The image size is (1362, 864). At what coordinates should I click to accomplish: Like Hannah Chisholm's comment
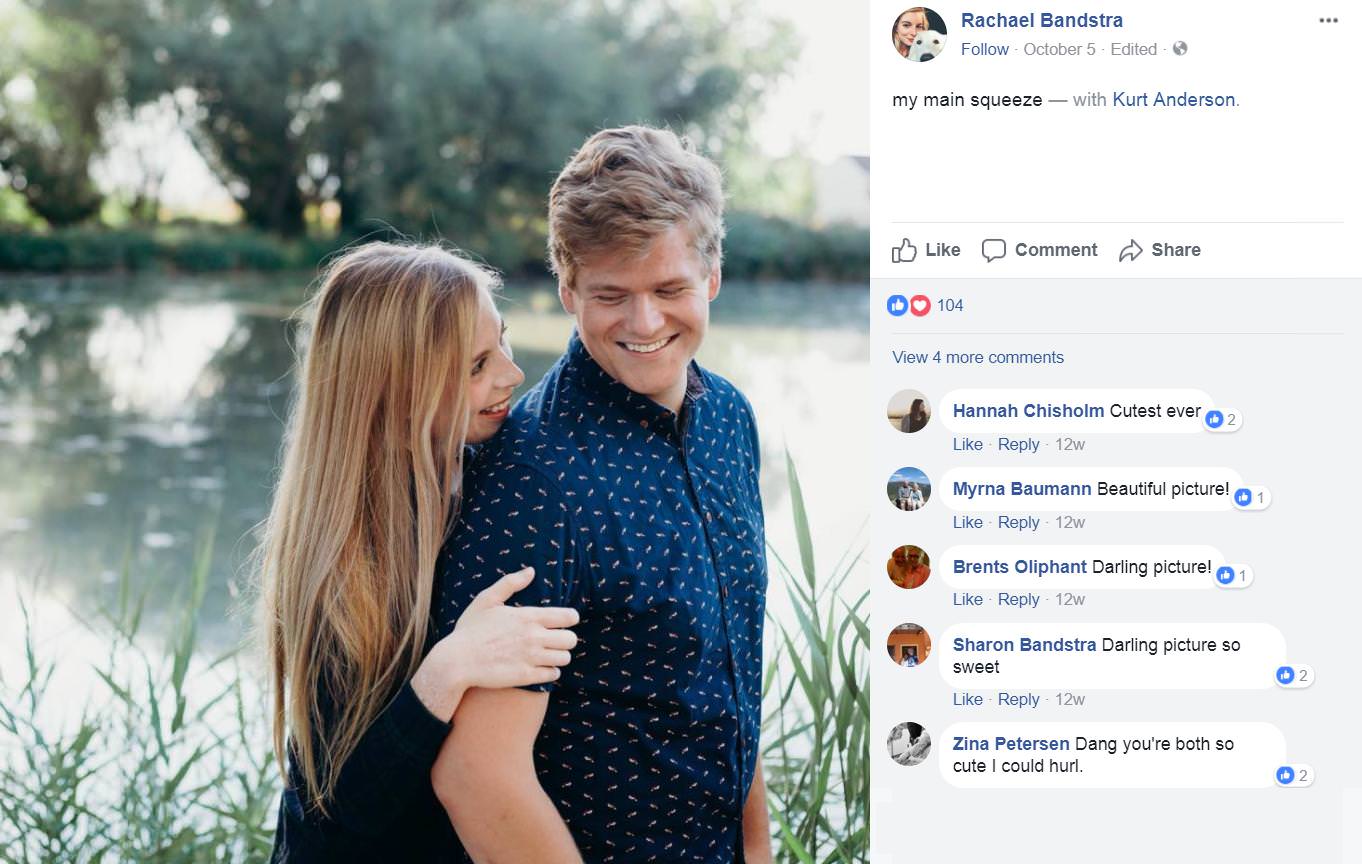pos(968,444)
